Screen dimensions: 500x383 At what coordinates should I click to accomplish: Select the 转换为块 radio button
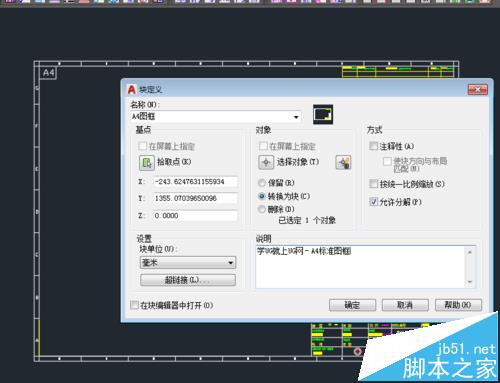click(262, 196)
